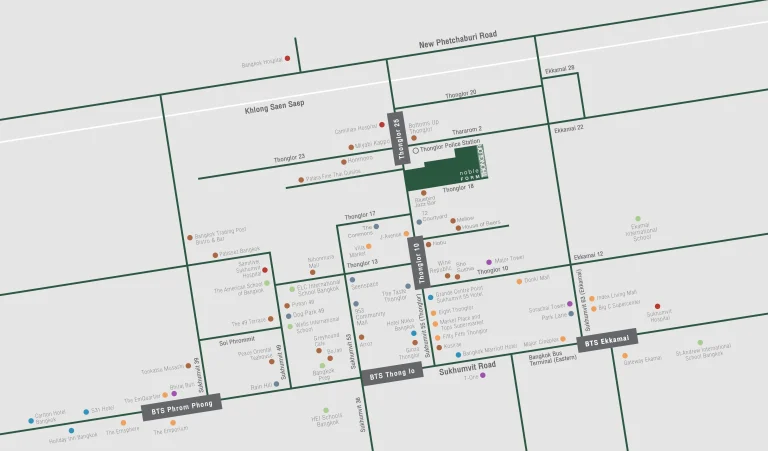The height and width of the screenshot is (451, 768).
Task: Click the blue-gray dot beside Park Lane
Action: [x=571, y=313]
